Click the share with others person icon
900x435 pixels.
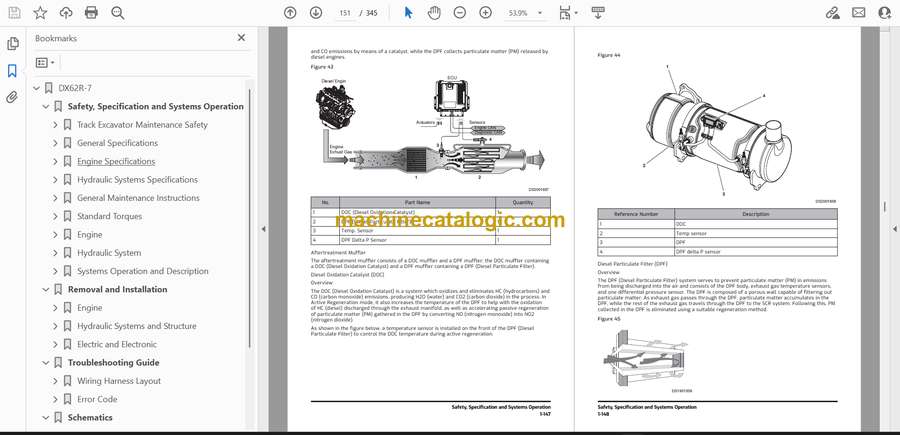pyautogui.click(x=885, y=13)
